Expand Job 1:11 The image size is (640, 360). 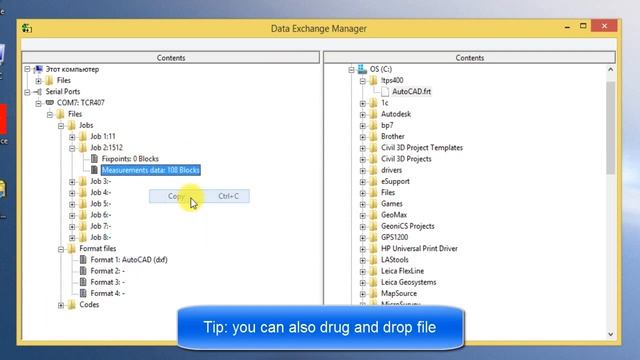click(x=72, y=137)
